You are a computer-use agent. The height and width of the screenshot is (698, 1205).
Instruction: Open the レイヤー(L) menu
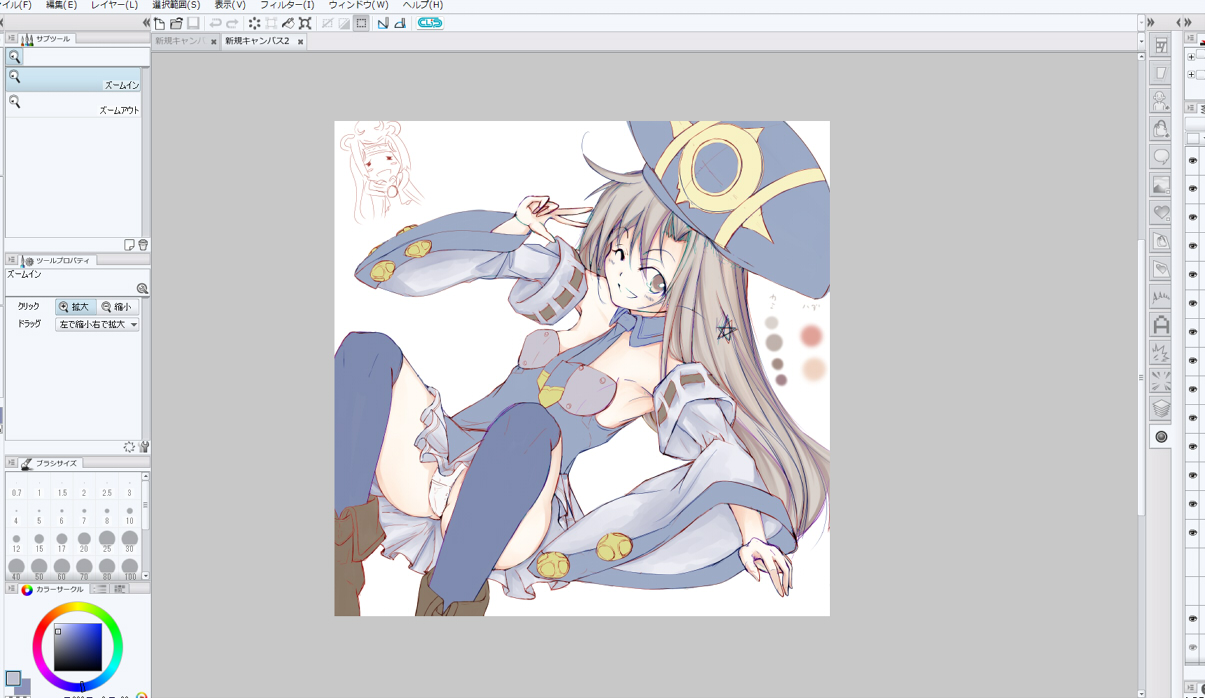[114, 5]
